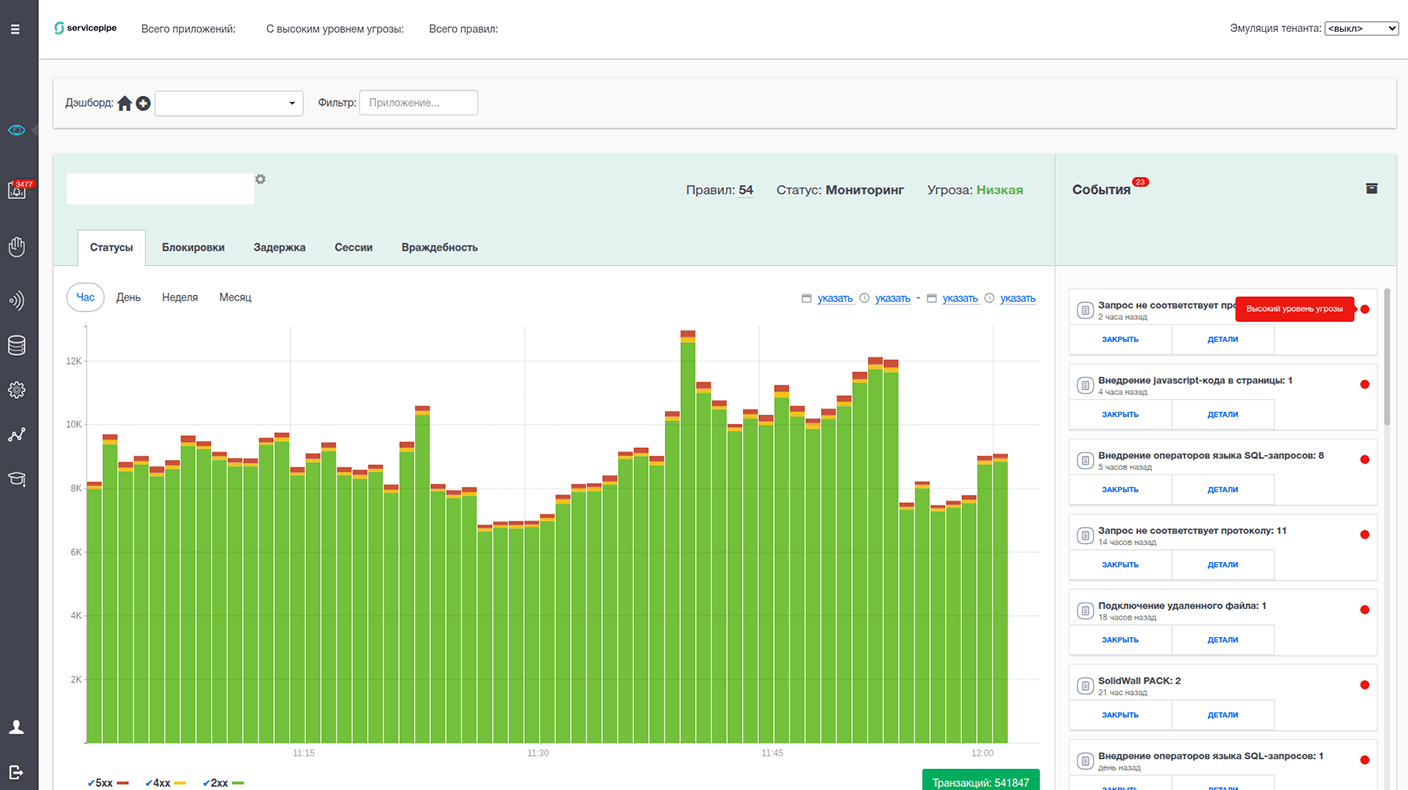Click the Приложение filter input field
The height and width of the screenshot is (790, 1408).
[418, 102]
